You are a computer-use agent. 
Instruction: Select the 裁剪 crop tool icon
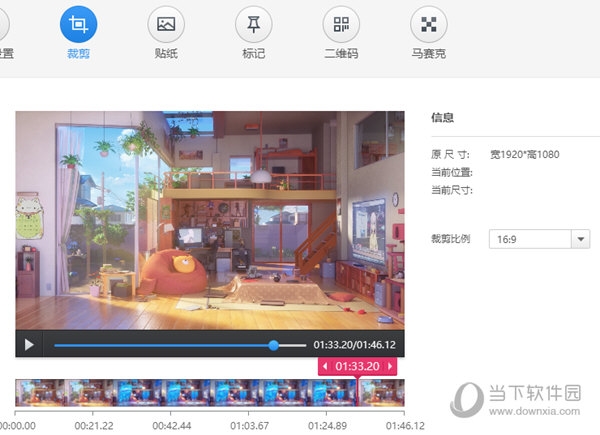click(x=78, y=24)
